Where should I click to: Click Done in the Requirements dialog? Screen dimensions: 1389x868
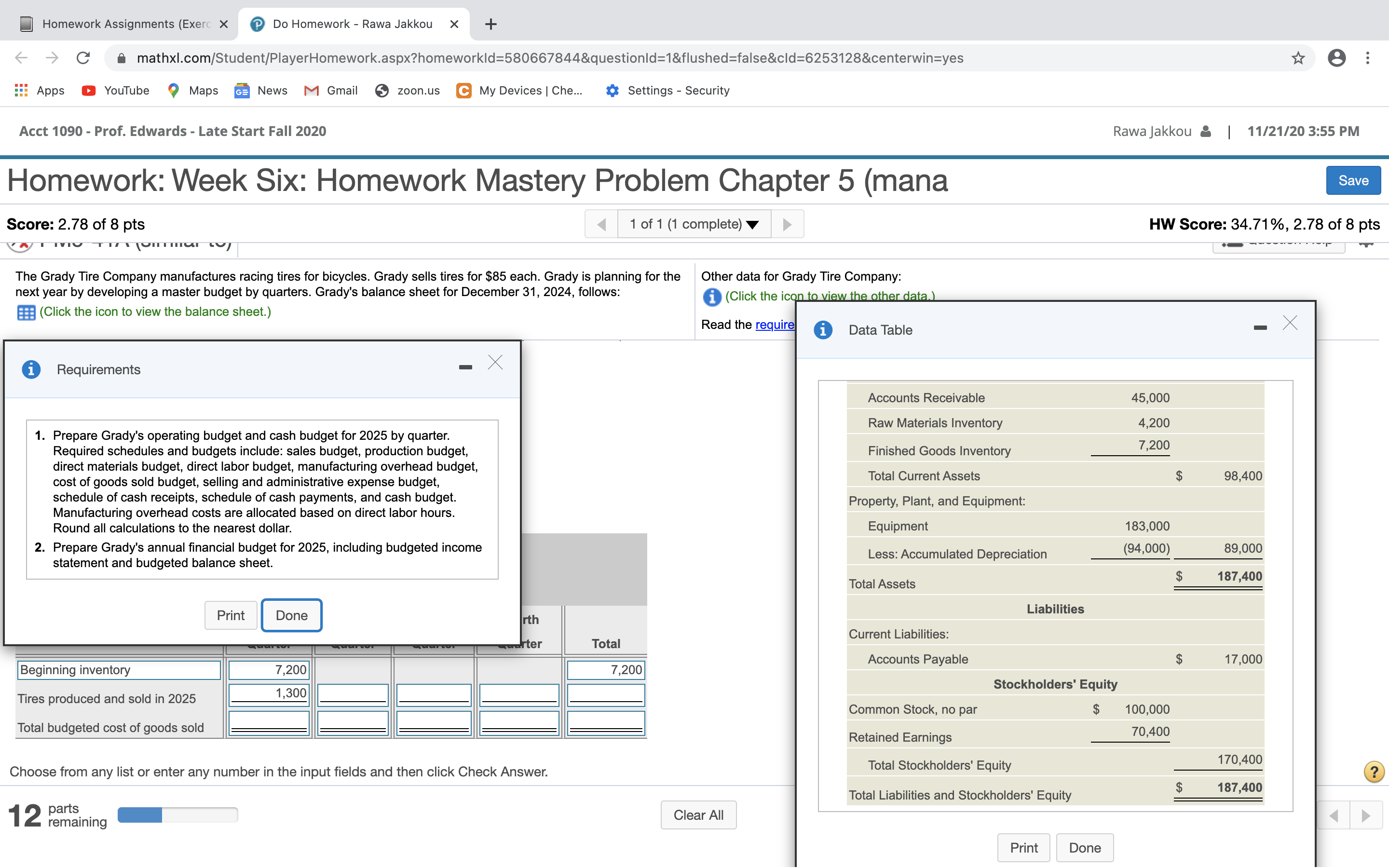point(292,615)
